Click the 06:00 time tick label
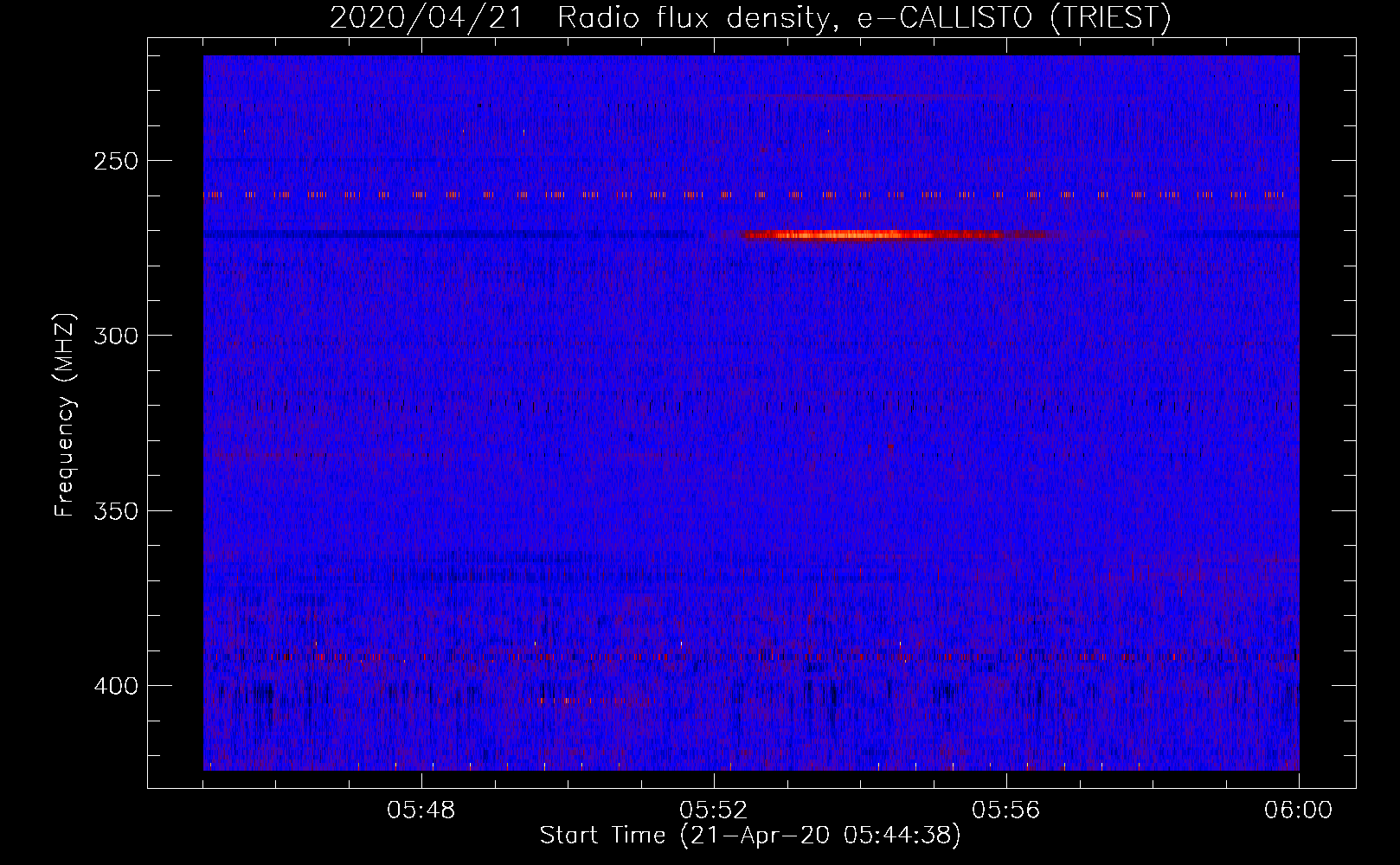This screenshot has height=865, width=1400. coord(1299,811)
